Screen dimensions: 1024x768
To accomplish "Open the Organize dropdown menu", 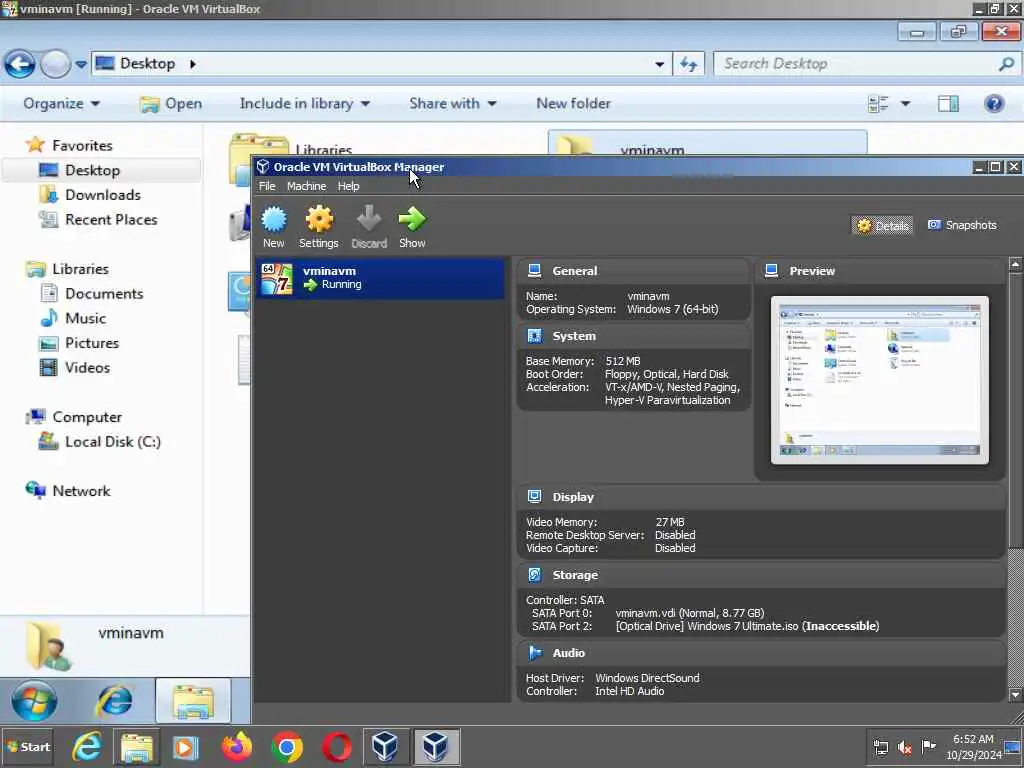I will click(61, 103).
